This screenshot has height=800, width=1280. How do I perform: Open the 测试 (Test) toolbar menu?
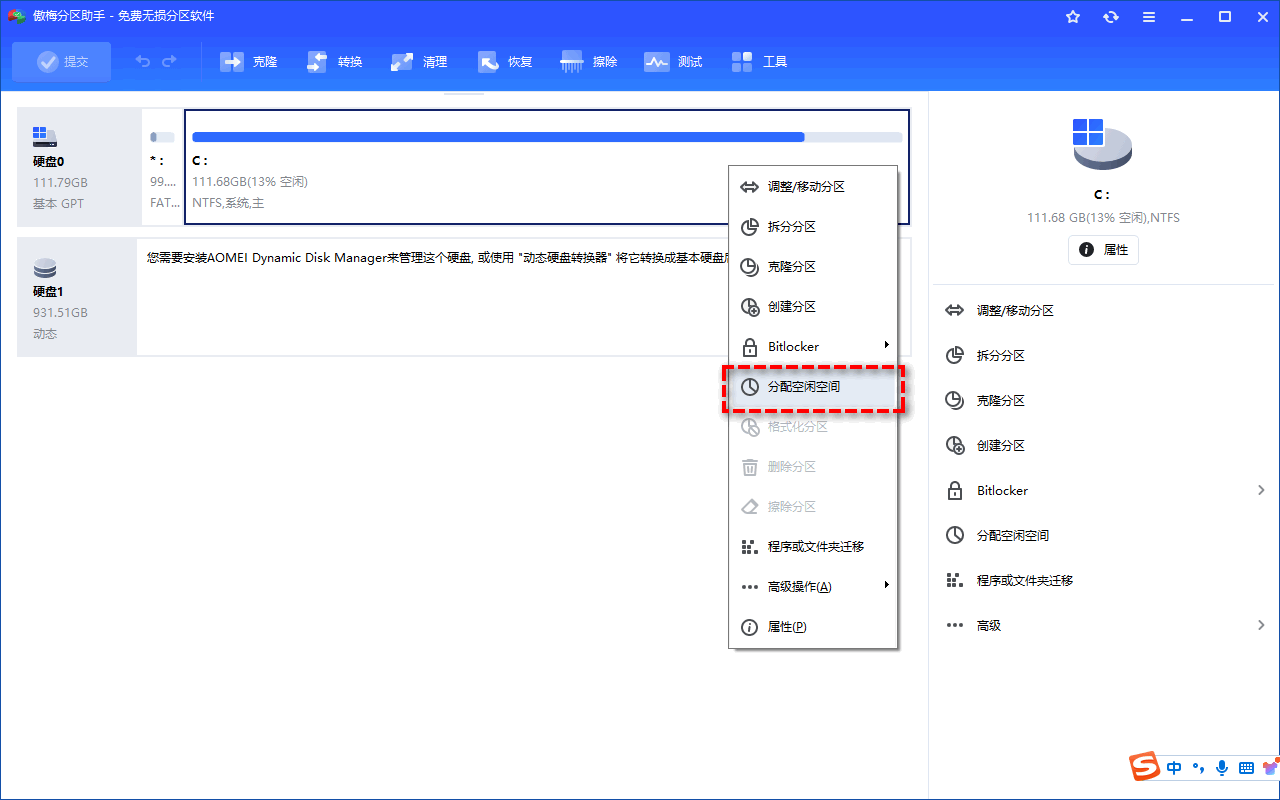(x=673, y=62)
